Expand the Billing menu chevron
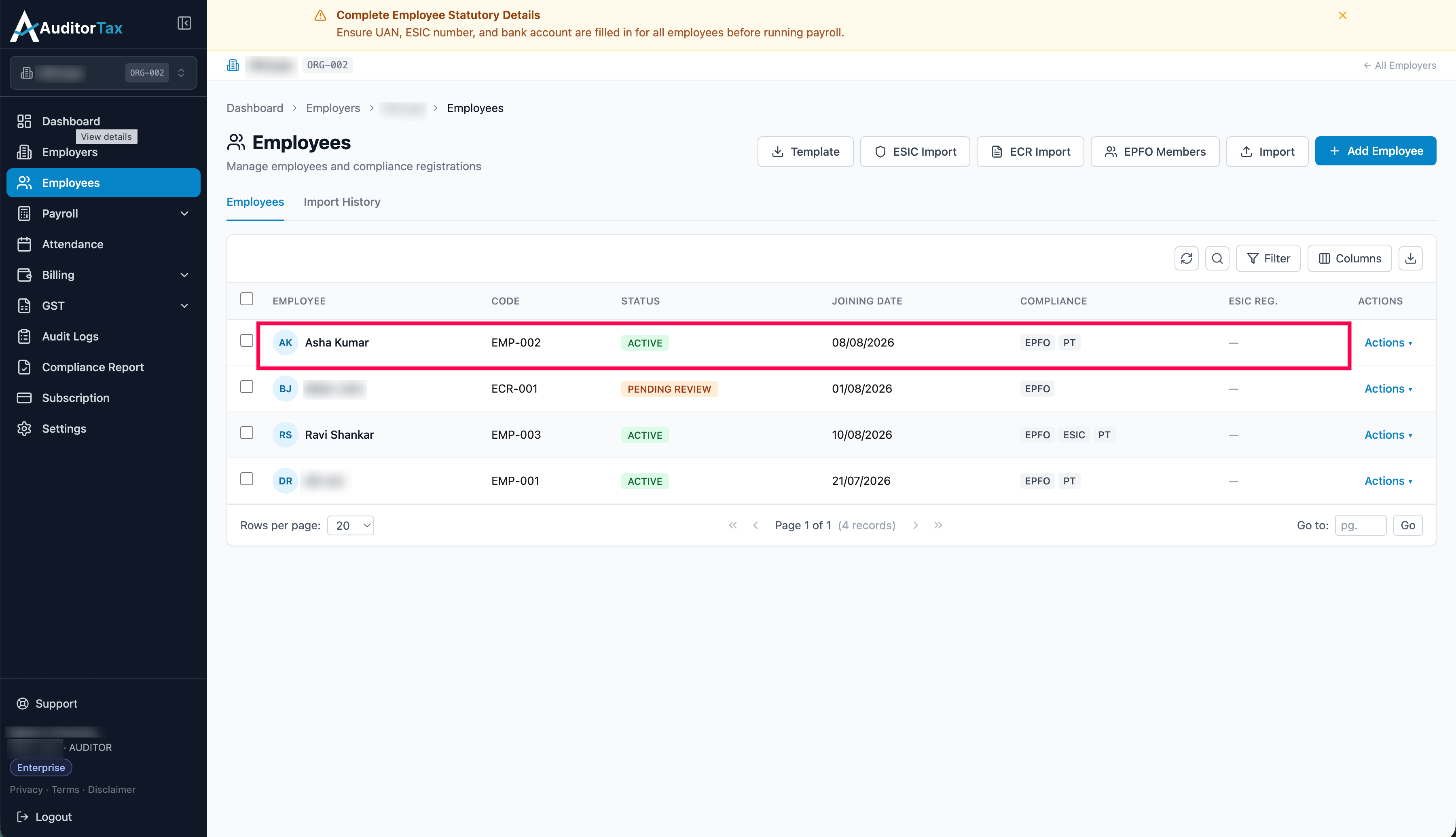 184,275
